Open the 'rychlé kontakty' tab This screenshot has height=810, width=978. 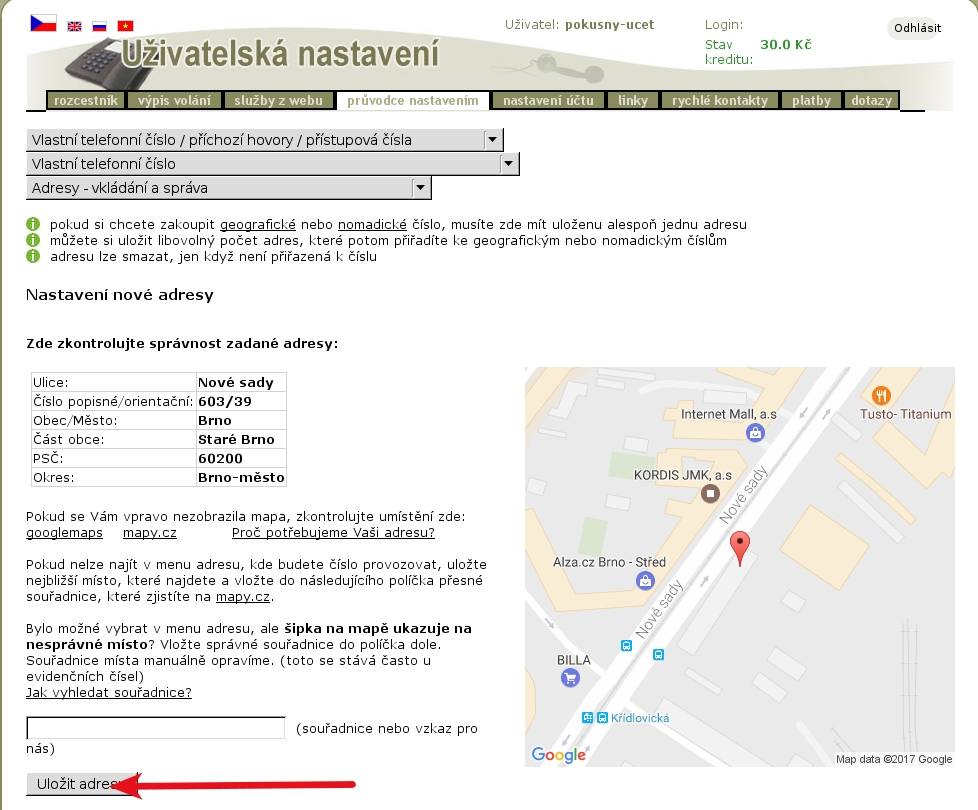719,101
